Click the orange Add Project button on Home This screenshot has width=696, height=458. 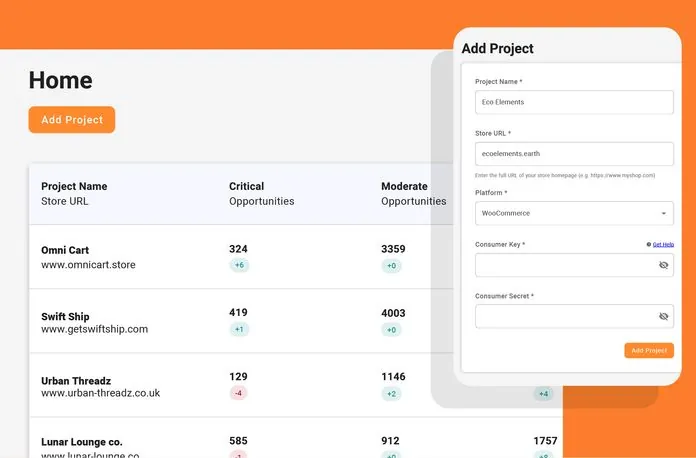coord(72,120)
